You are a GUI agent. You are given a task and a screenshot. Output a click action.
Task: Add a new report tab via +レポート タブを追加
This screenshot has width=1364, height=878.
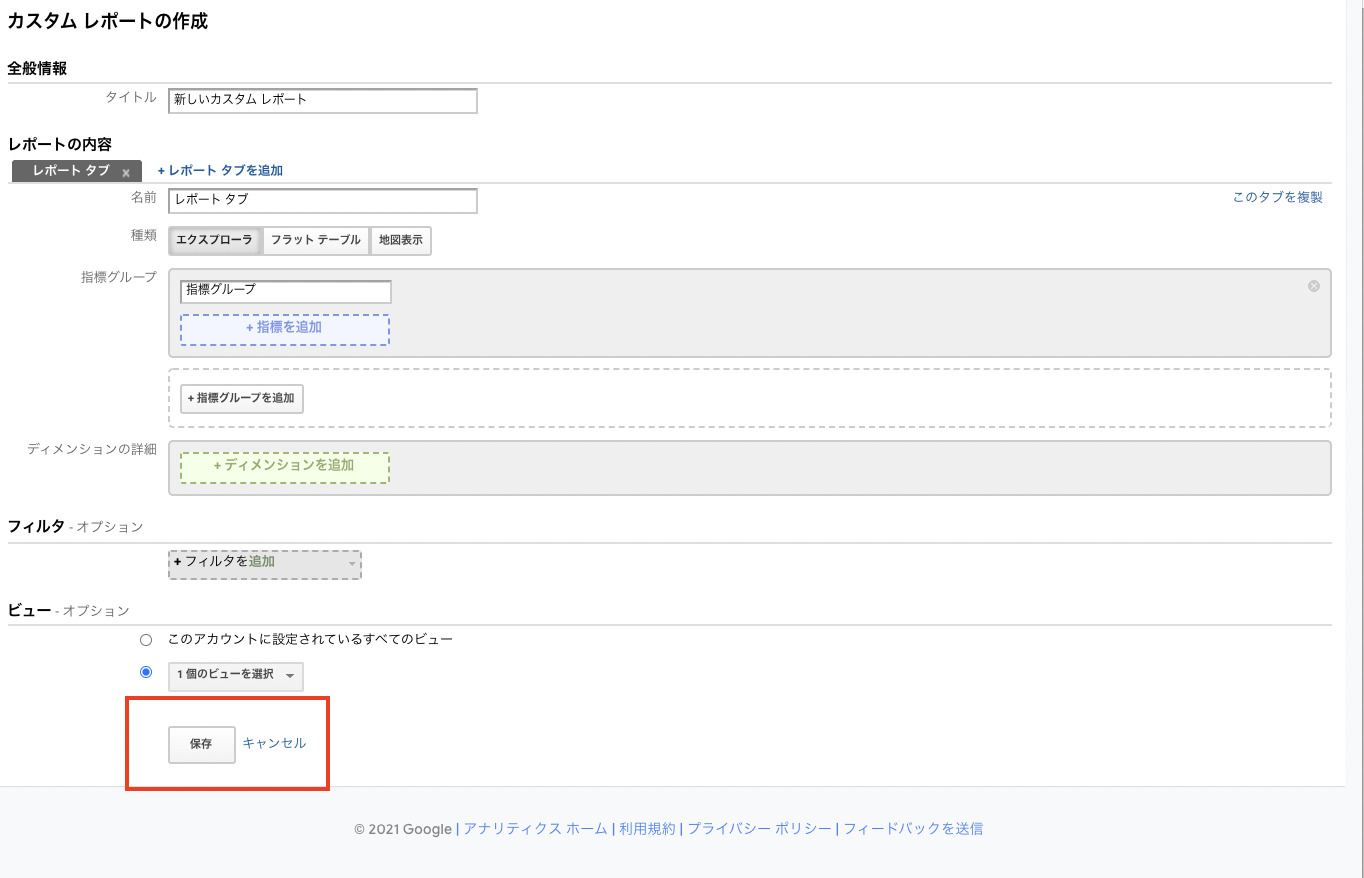220,170
